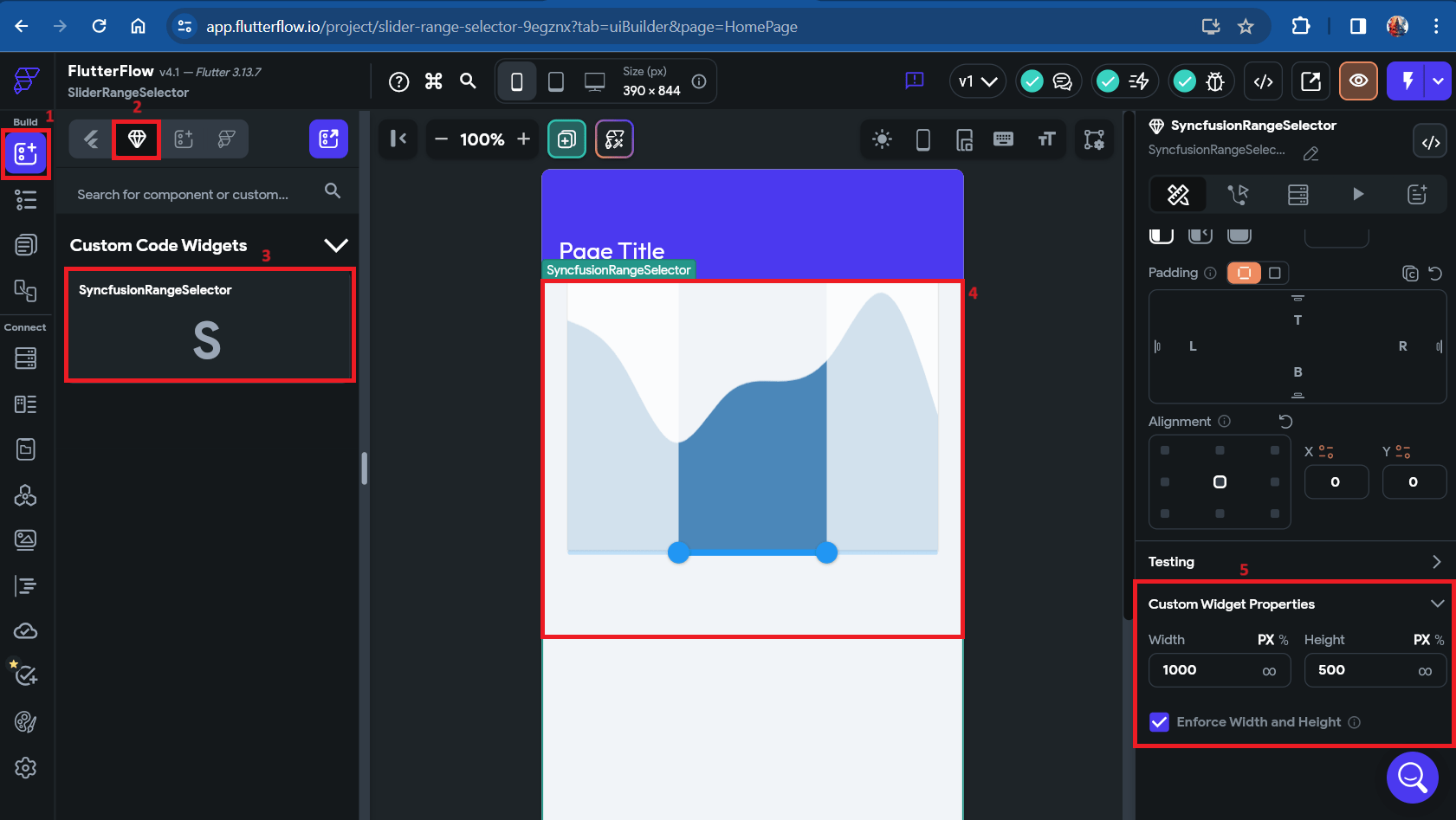Collapse the left panel arrow icon
The image size is (1456, 820).
pyautogui.click(x=398, y=139)
